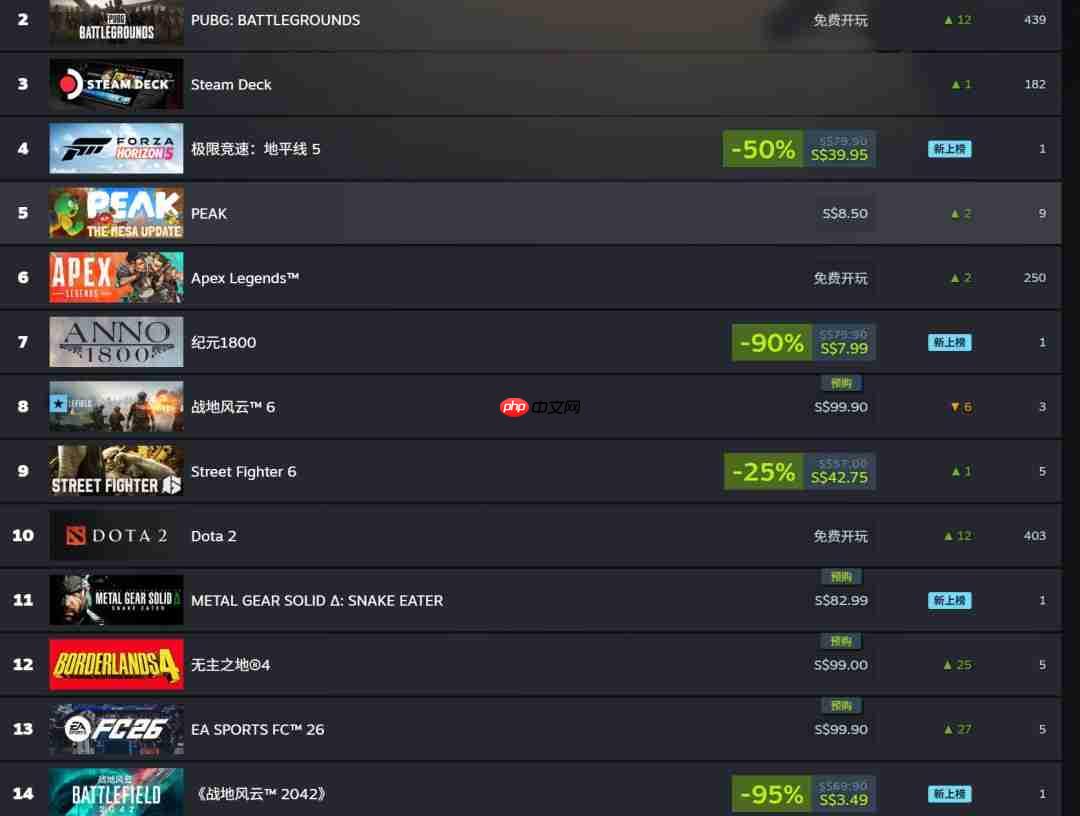
Task: Open the Street Fighter 6 title link
Action: pos(243,472)
